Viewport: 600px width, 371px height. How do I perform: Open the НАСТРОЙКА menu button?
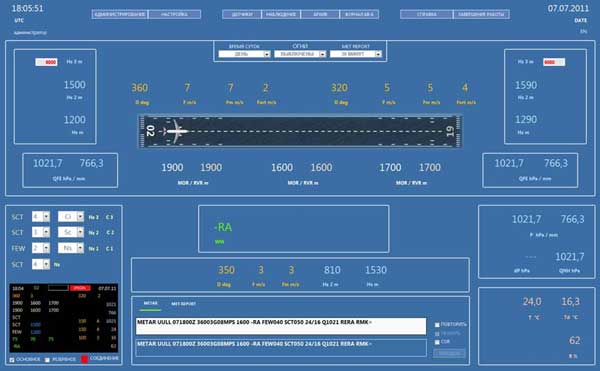174,14
